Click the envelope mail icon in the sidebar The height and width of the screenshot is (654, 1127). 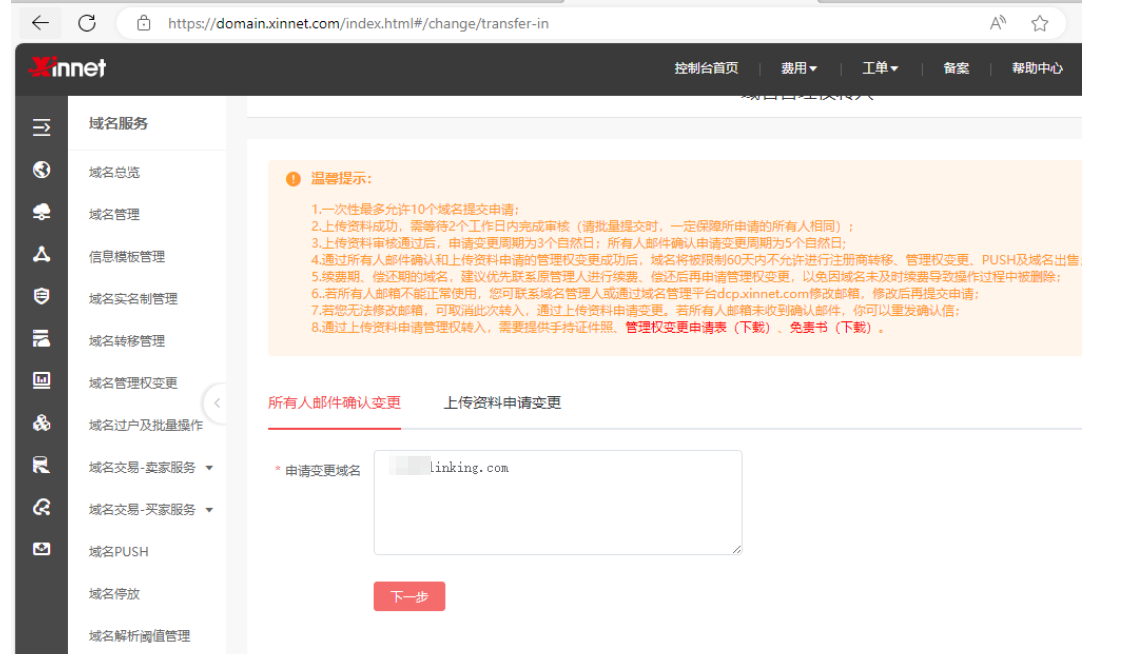point(41,551)
